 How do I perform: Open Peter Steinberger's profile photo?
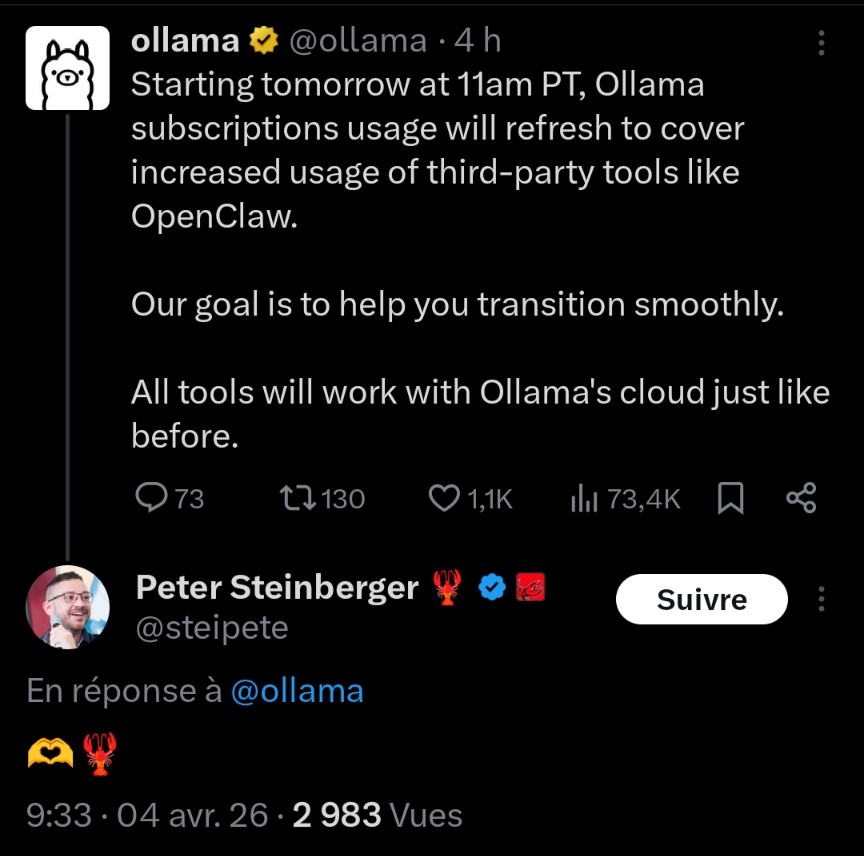[67, 607]
